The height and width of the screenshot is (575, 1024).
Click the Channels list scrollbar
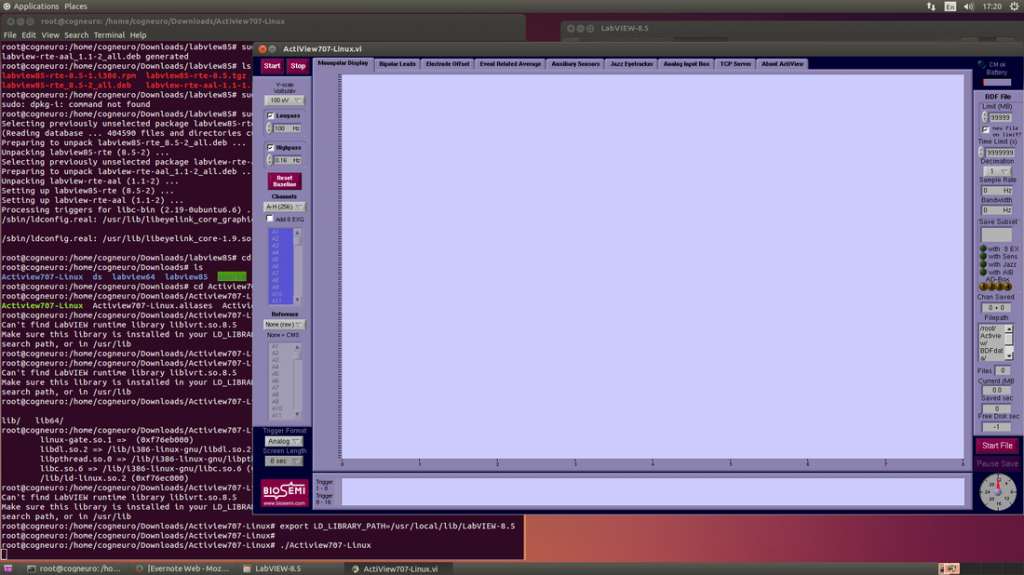297,266
